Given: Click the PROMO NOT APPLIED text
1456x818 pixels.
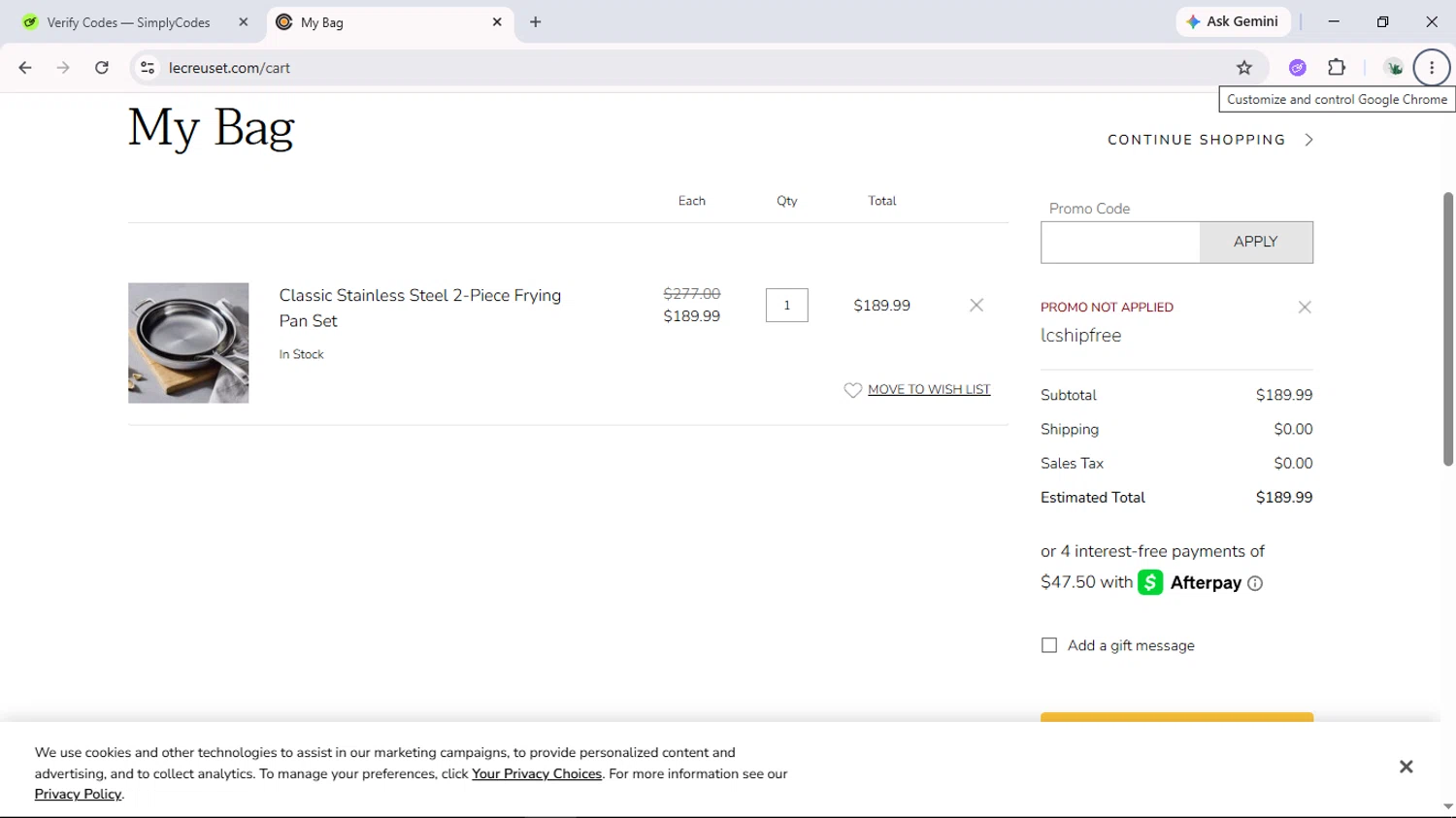Looking at the screenshot, I should pyautogui.click(x=1107, y=308).
